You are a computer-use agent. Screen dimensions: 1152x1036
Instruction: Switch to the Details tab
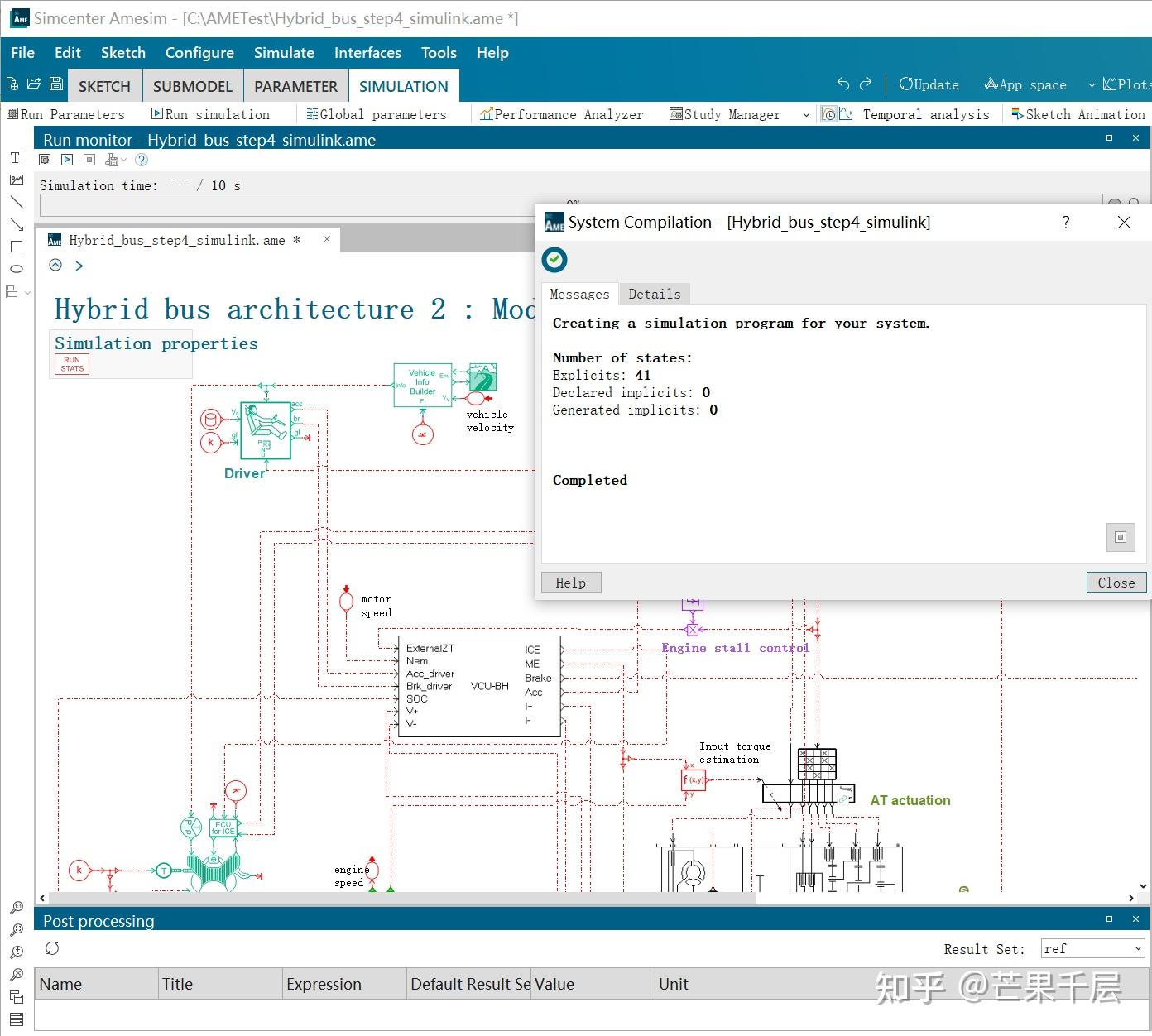pos(655,294)
